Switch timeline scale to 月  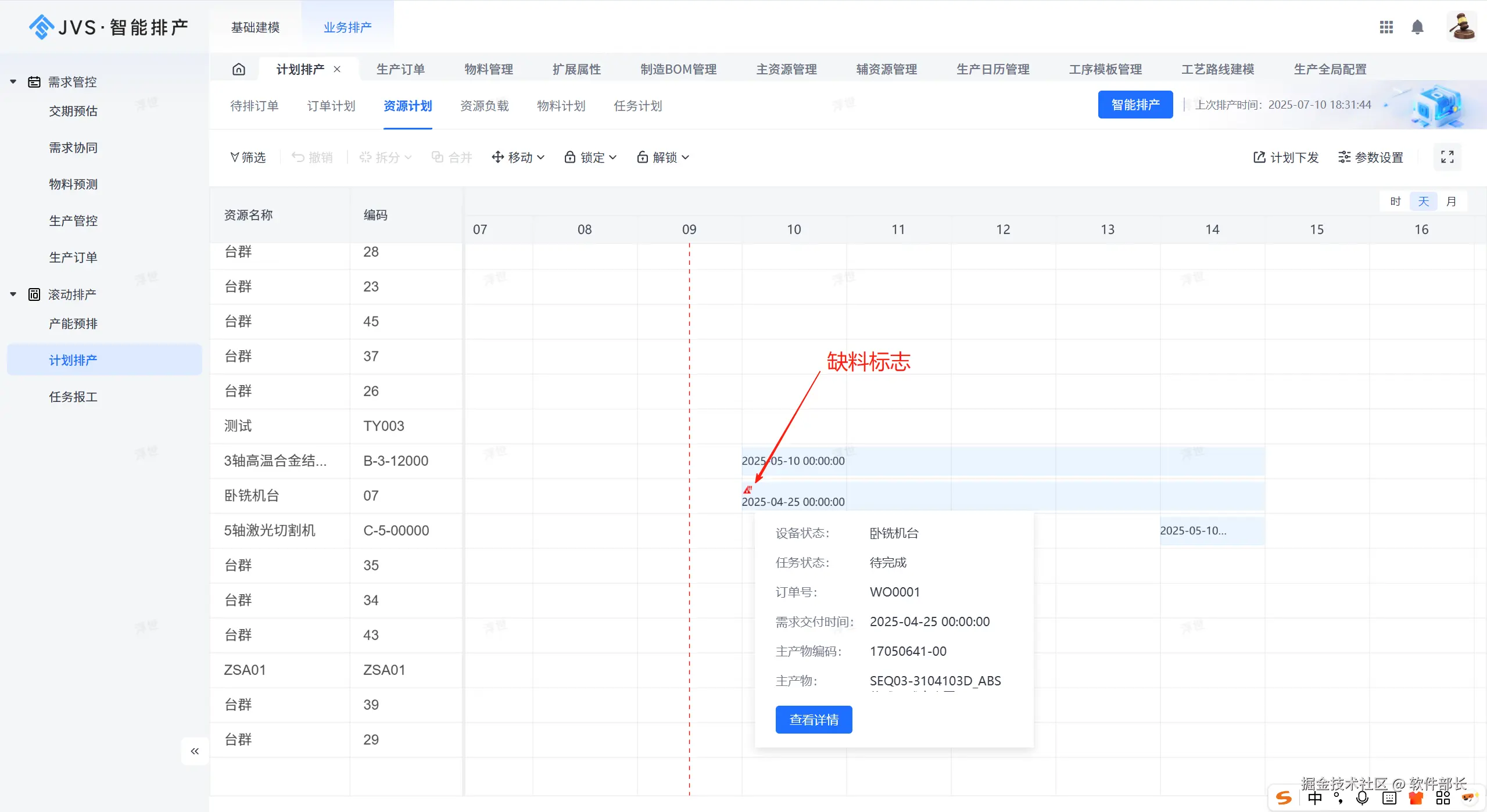pos(1451,202)
